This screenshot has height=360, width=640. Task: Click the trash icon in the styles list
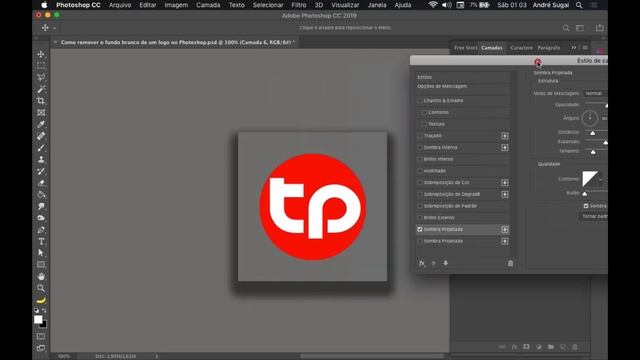coord(510,263)
